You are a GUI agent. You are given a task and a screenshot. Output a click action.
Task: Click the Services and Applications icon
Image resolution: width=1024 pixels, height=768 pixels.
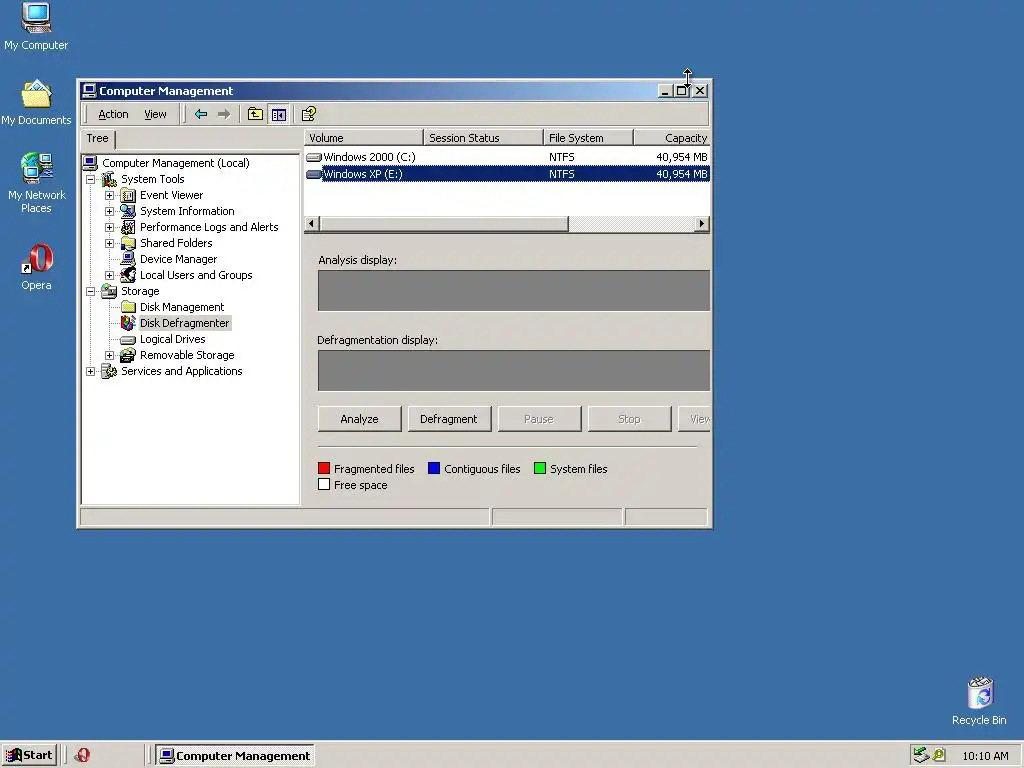tap(110, 371)
